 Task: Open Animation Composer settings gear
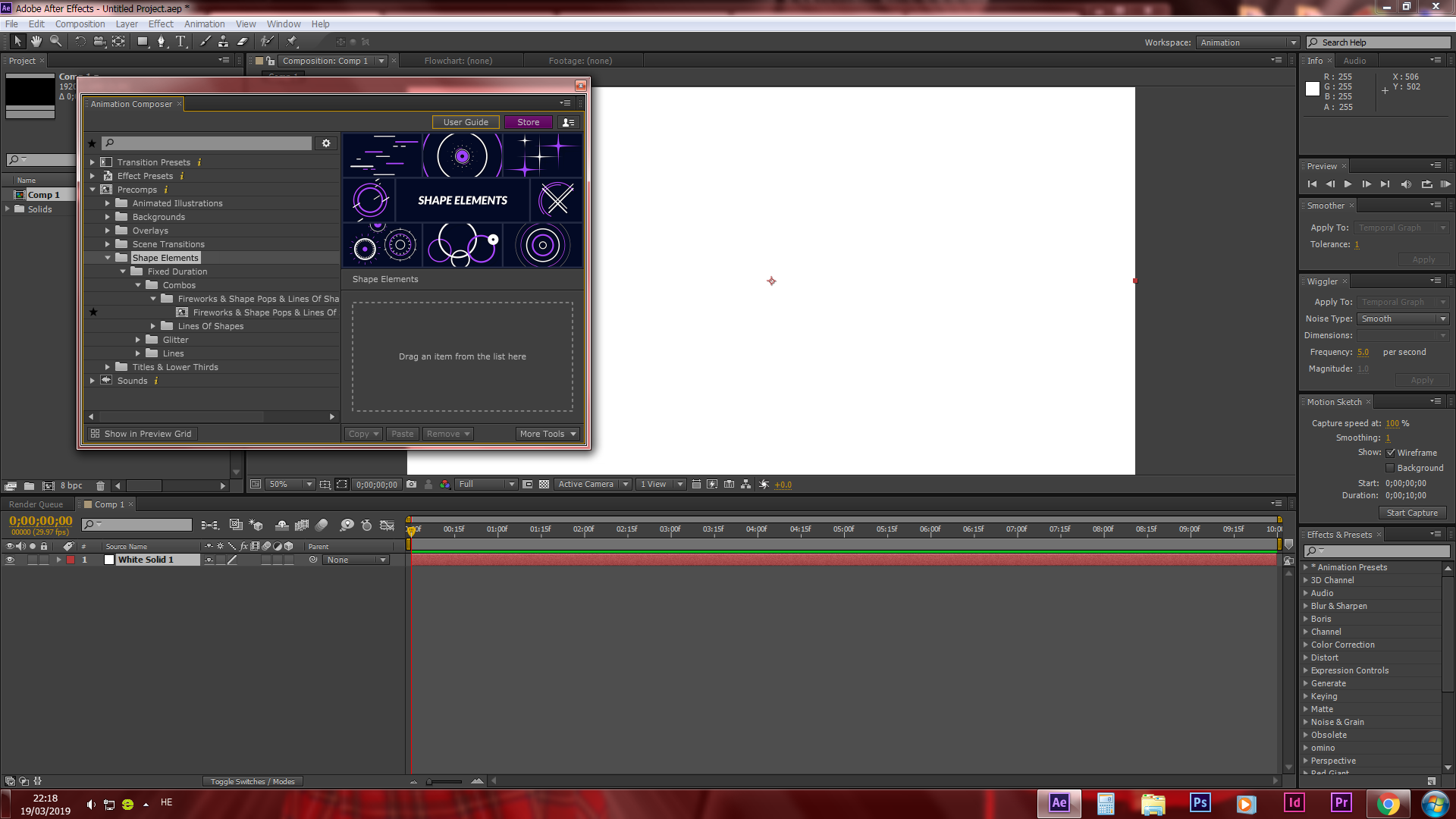326,143
